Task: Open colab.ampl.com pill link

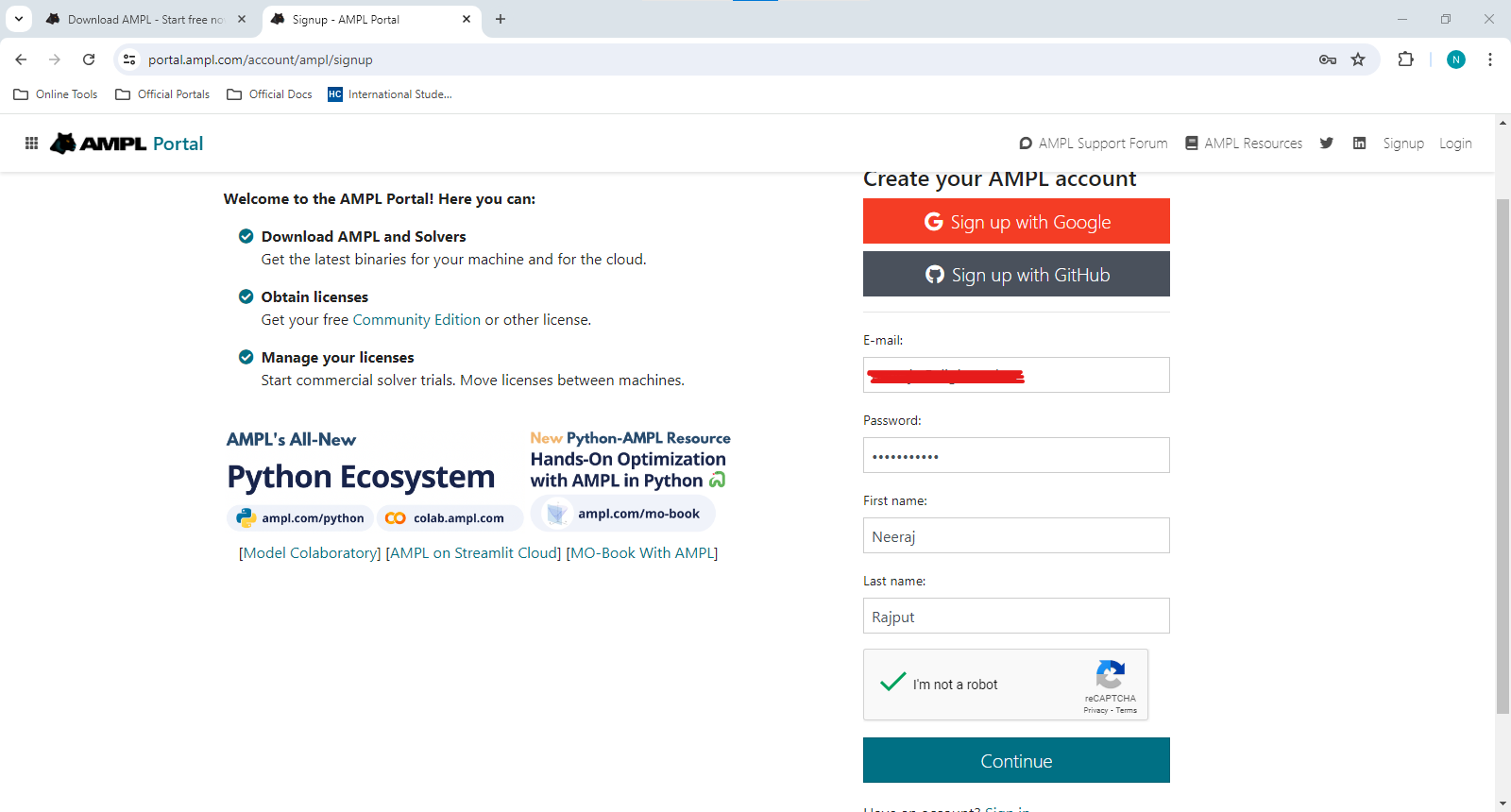Action: click(450, 518)
